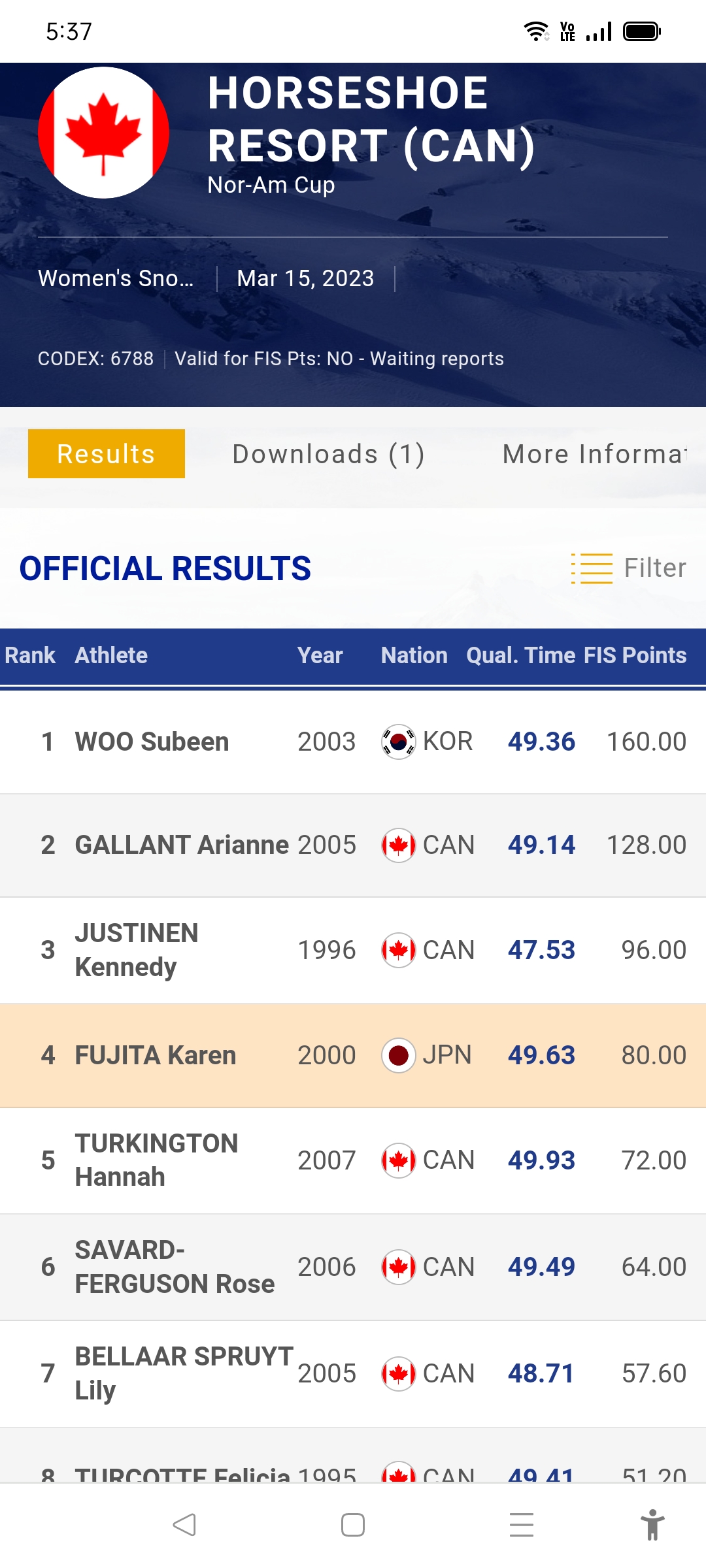Image resolution: width=706 pixels, height=1568 pixels.
Task: Tap the Japan flag beside JPN
Action: click(398, 1055)
